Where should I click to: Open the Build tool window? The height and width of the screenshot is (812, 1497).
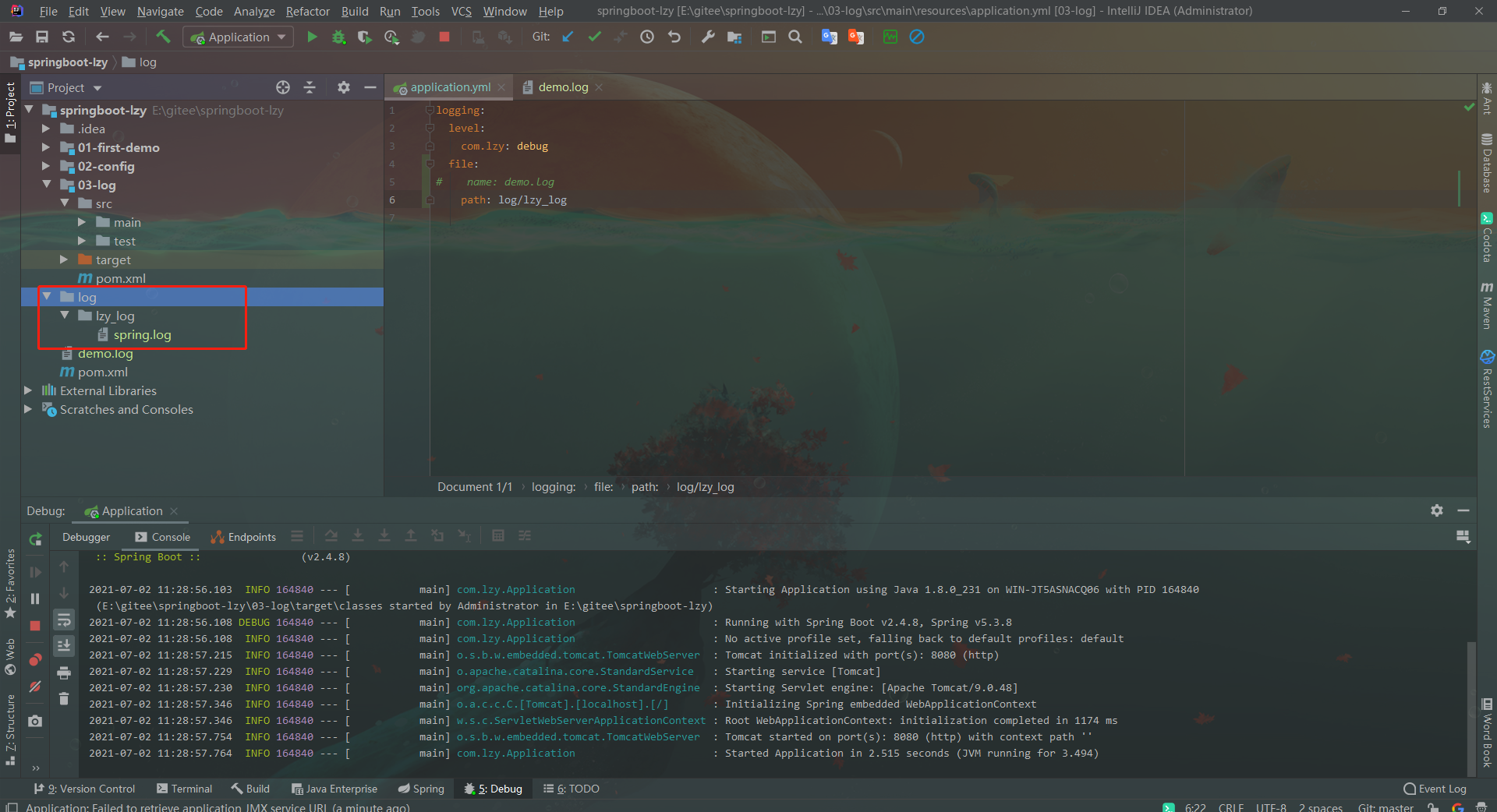click(250, 789)
